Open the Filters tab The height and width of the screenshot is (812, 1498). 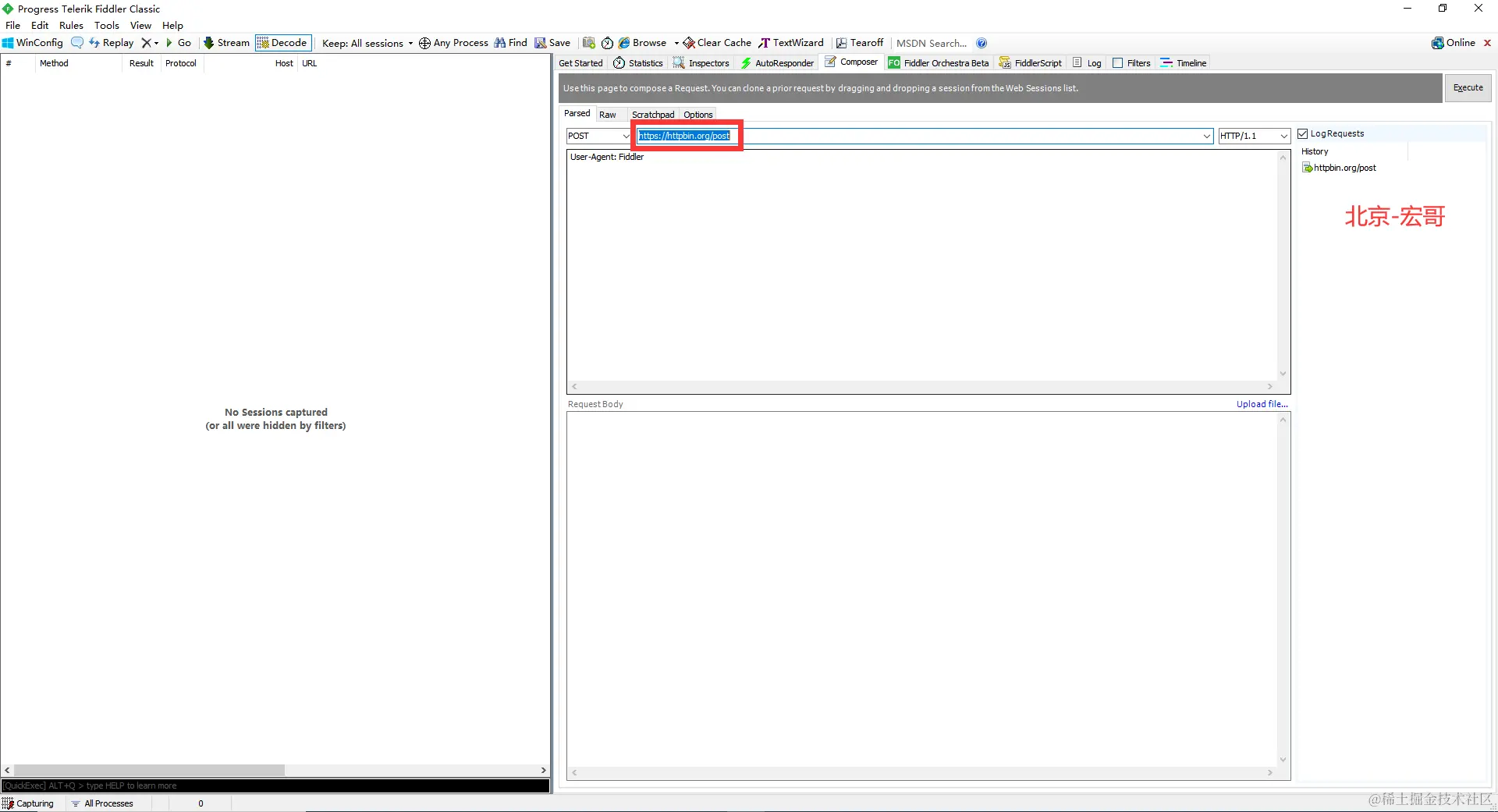click(1131, 63)
